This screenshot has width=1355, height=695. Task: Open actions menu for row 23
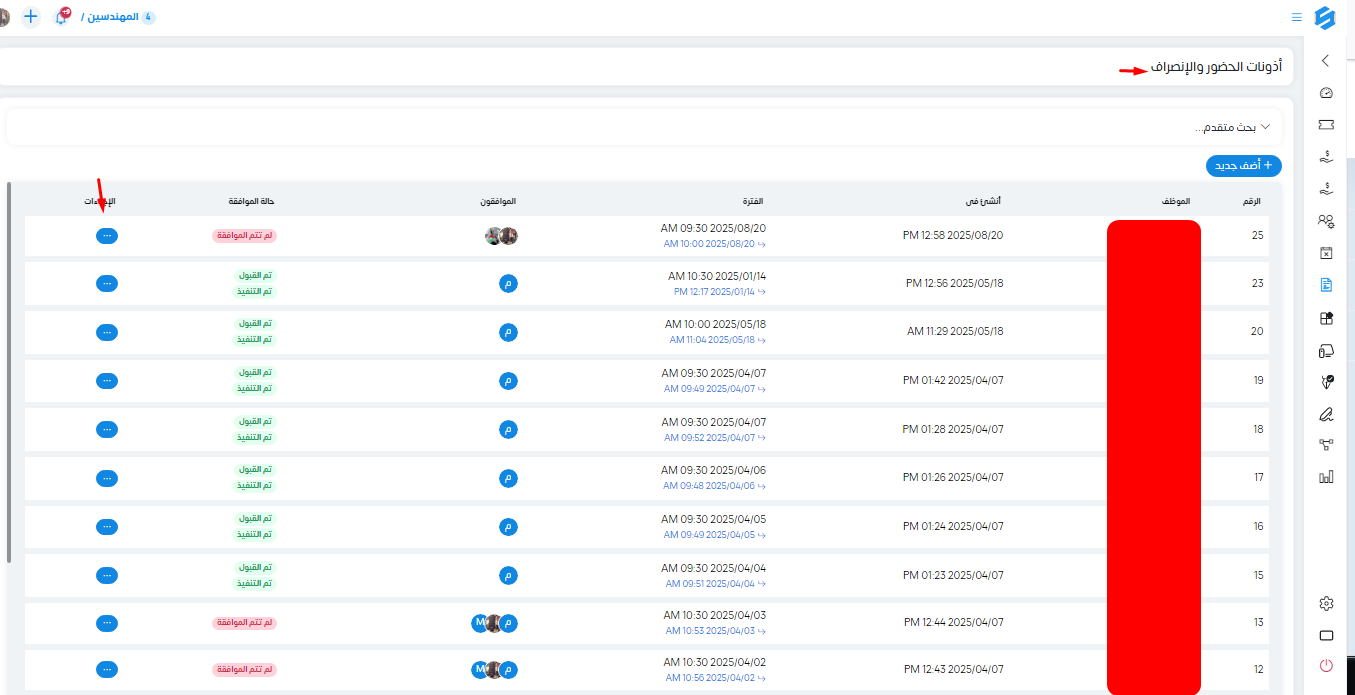[x=107, y=283]
